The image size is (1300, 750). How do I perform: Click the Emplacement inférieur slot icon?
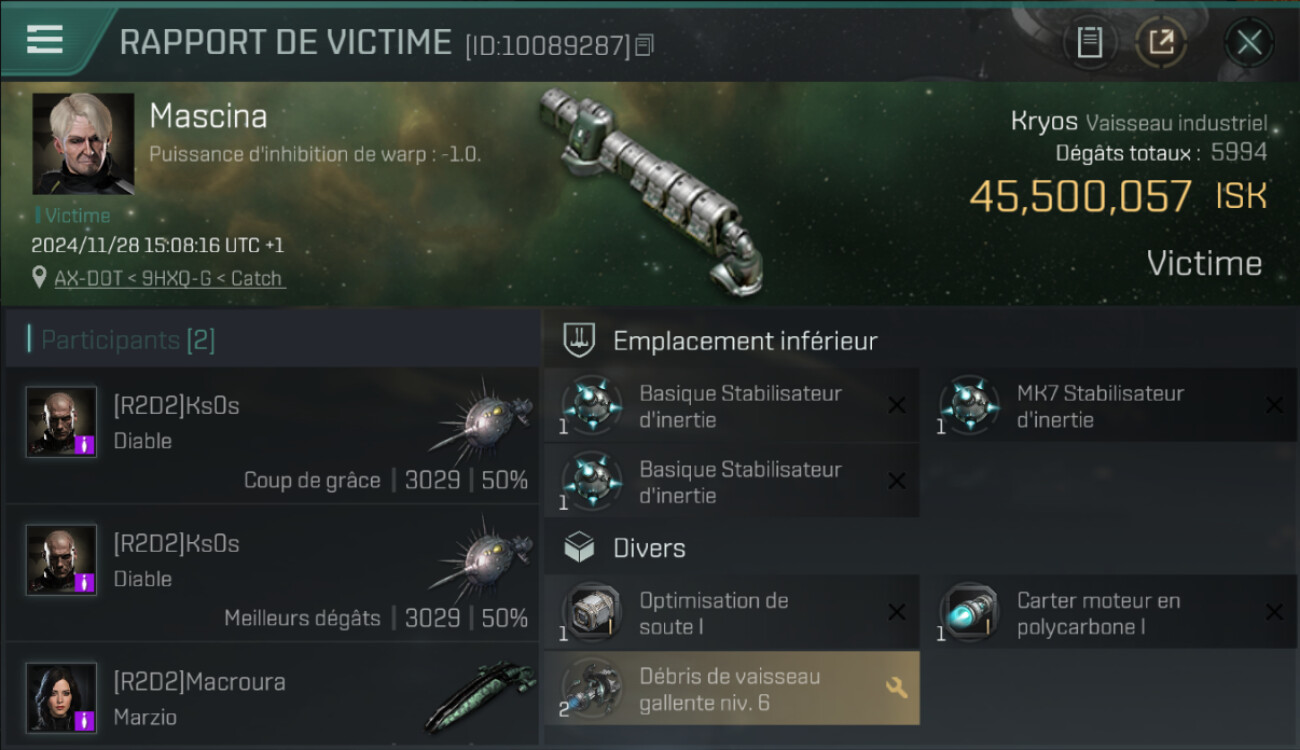(580, 340)
